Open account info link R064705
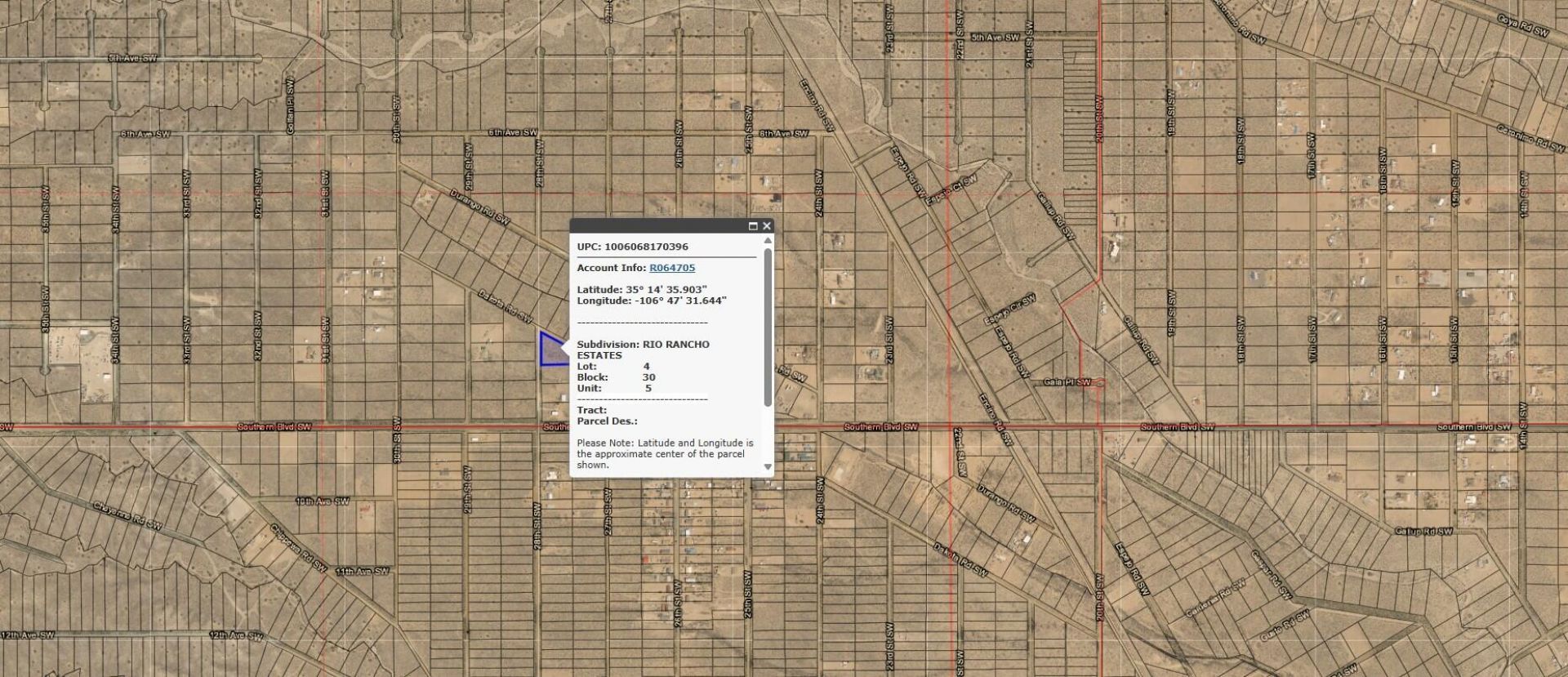Screen dimensions: 1568x677 tap(672, 268)
